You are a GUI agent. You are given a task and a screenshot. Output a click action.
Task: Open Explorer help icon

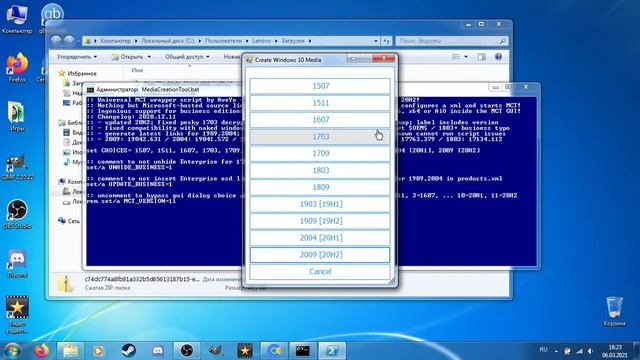(498, 57)
